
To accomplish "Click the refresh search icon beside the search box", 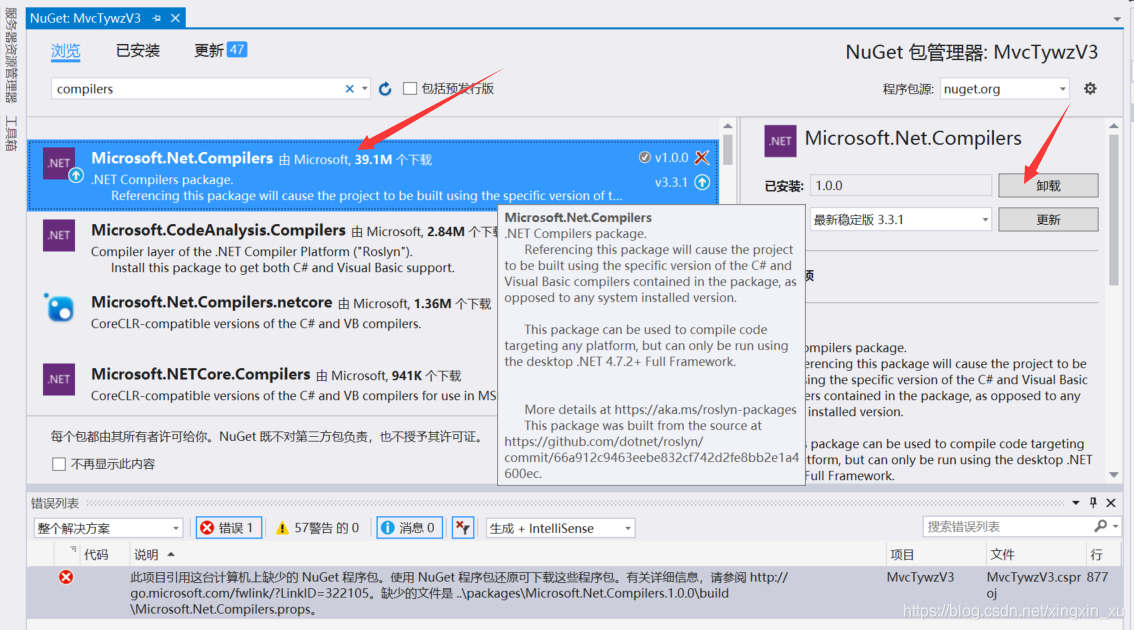I will (385, 88).
